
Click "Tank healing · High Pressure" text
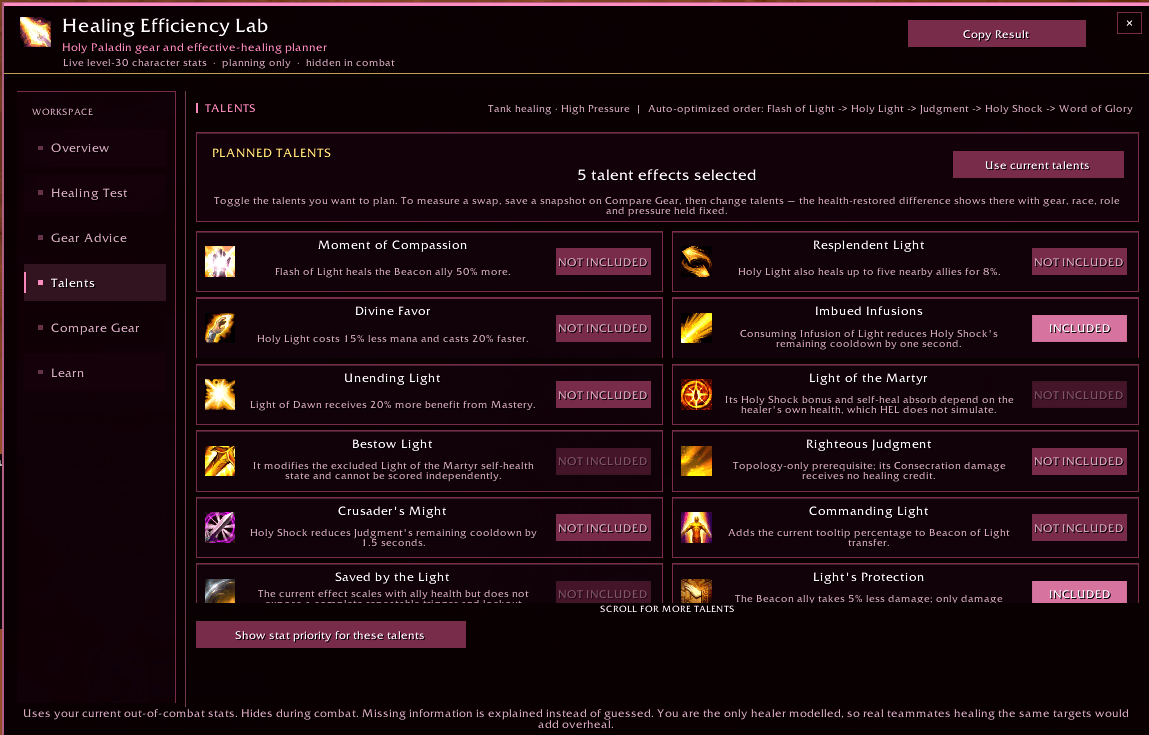coord(558,108)
